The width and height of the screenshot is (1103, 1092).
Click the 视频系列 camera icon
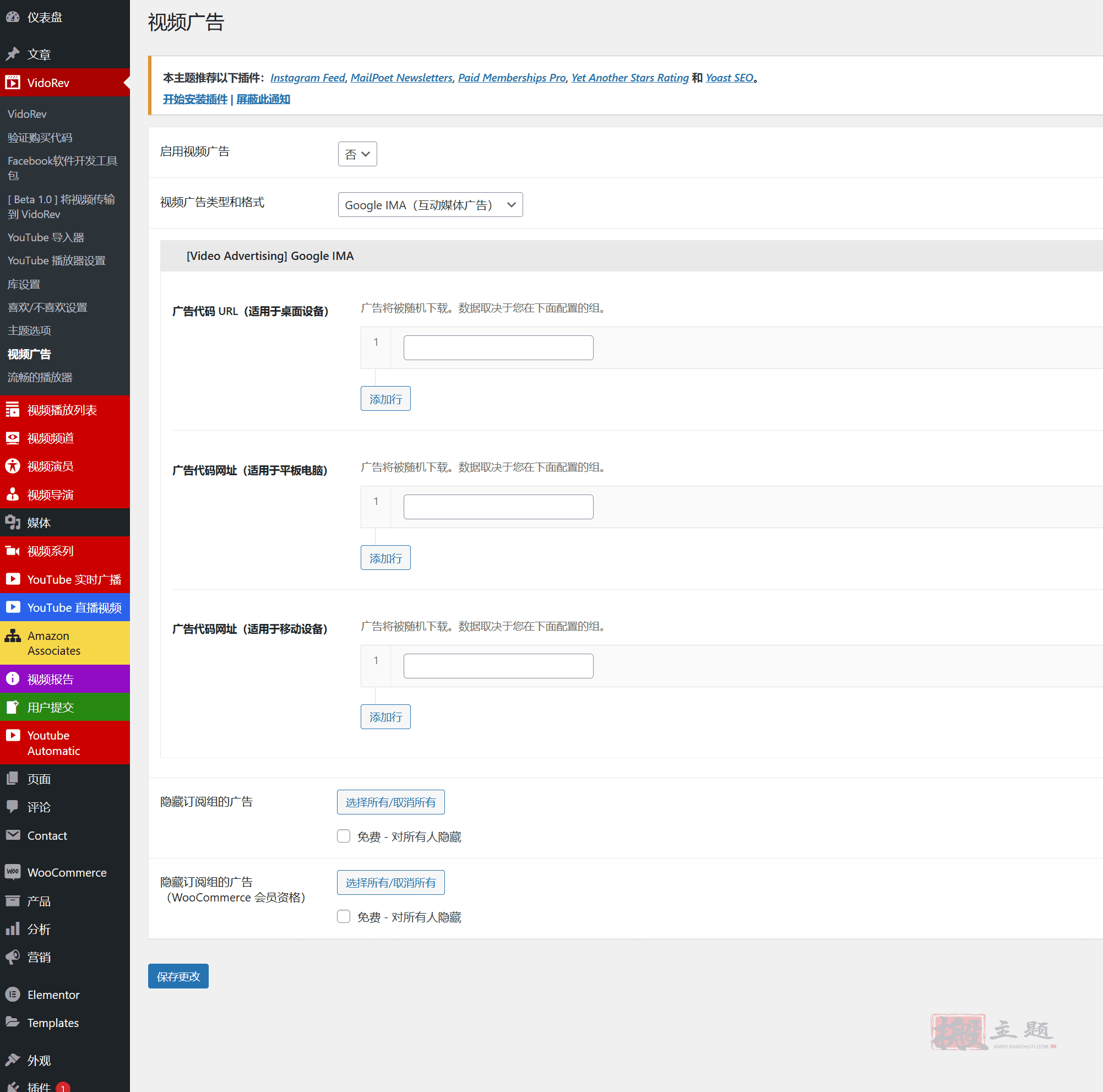point(13,551)
